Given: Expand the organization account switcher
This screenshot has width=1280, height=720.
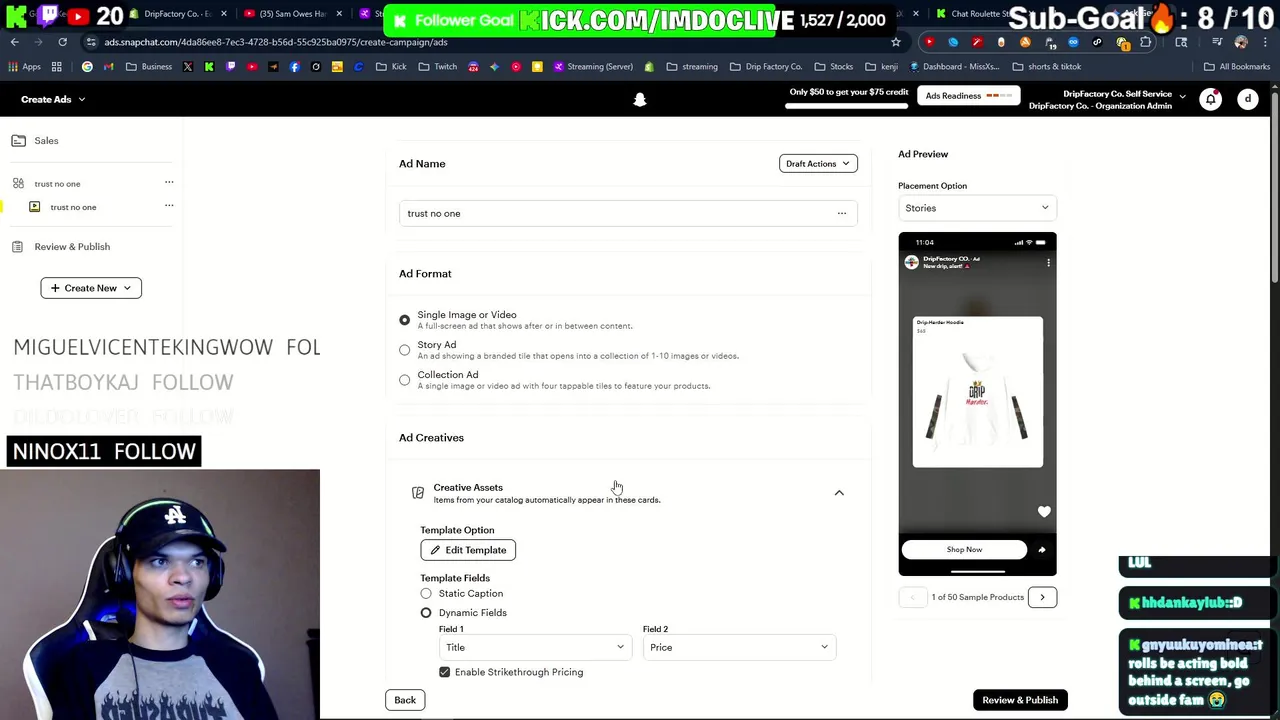Looking at the screenshot, I should (1182, 97).
